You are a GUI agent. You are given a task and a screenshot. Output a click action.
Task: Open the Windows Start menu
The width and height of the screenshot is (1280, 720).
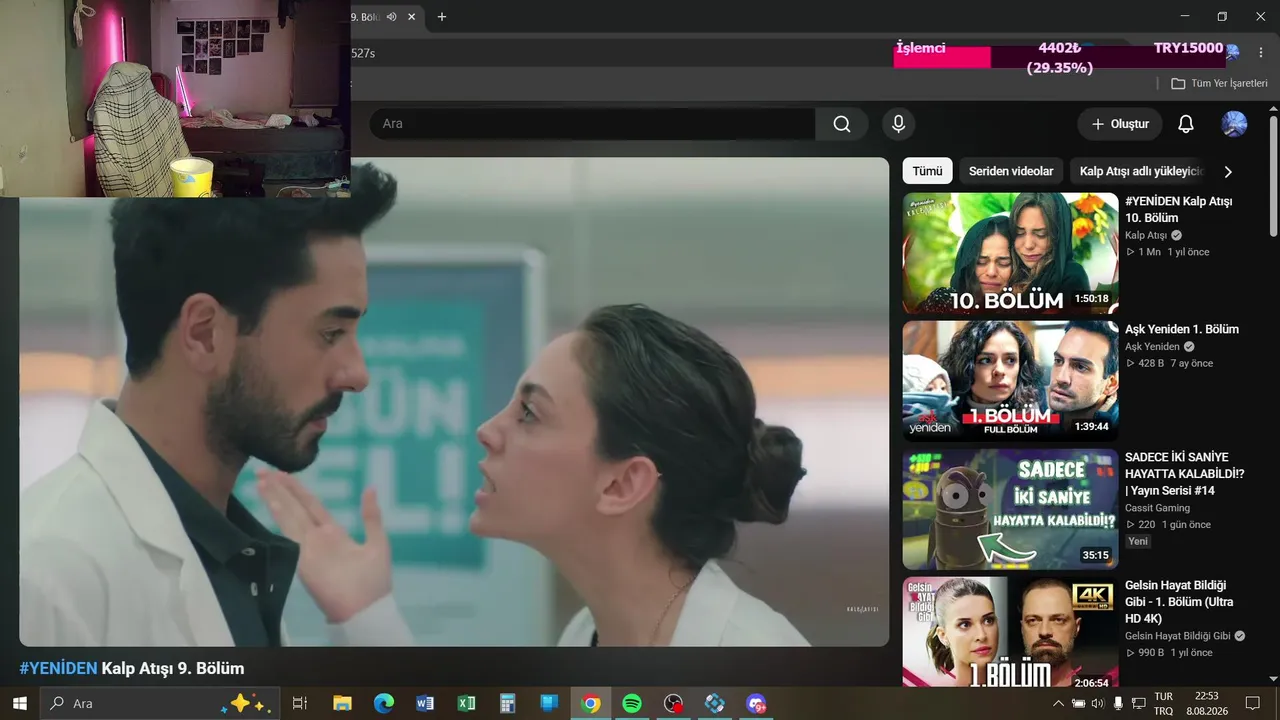click(x=19, y=703)
